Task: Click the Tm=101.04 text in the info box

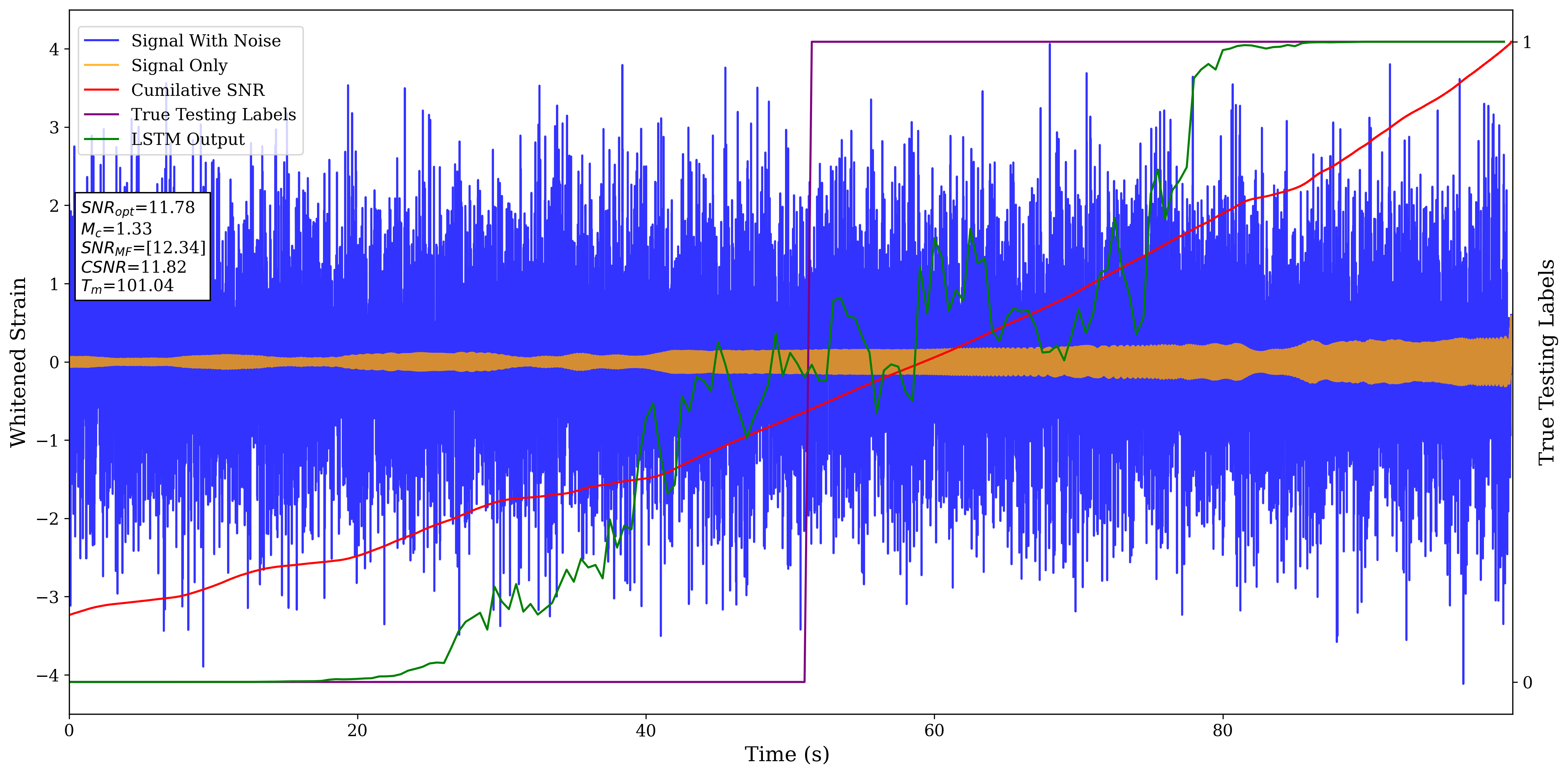Action: coord(127,286)
